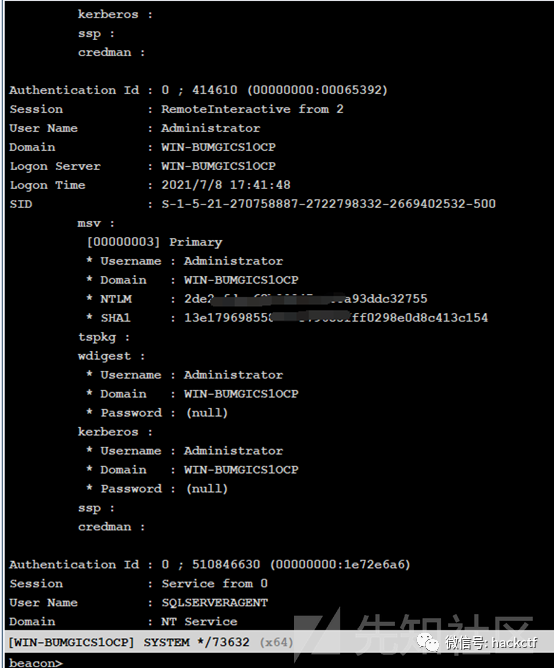
Task: Click the WeChat logo icon in watermark
Action: (x=428, y=642)
